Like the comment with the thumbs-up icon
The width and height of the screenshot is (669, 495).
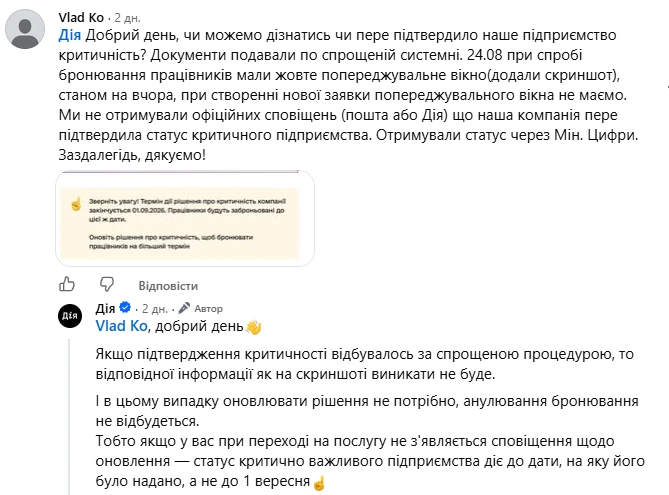67,284
